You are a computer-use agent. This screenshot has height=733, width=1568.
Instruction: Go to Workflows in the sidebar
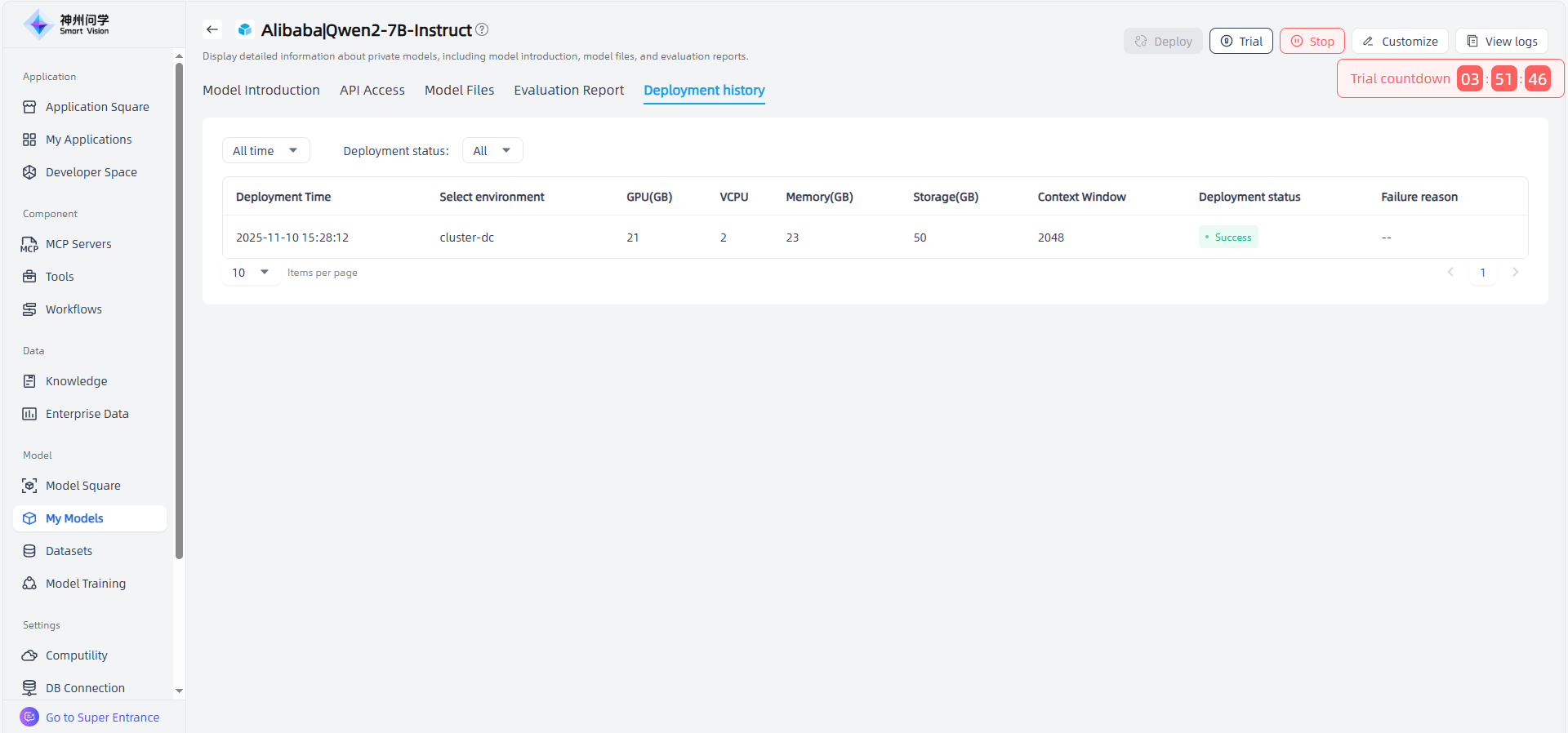click(73, 309)
